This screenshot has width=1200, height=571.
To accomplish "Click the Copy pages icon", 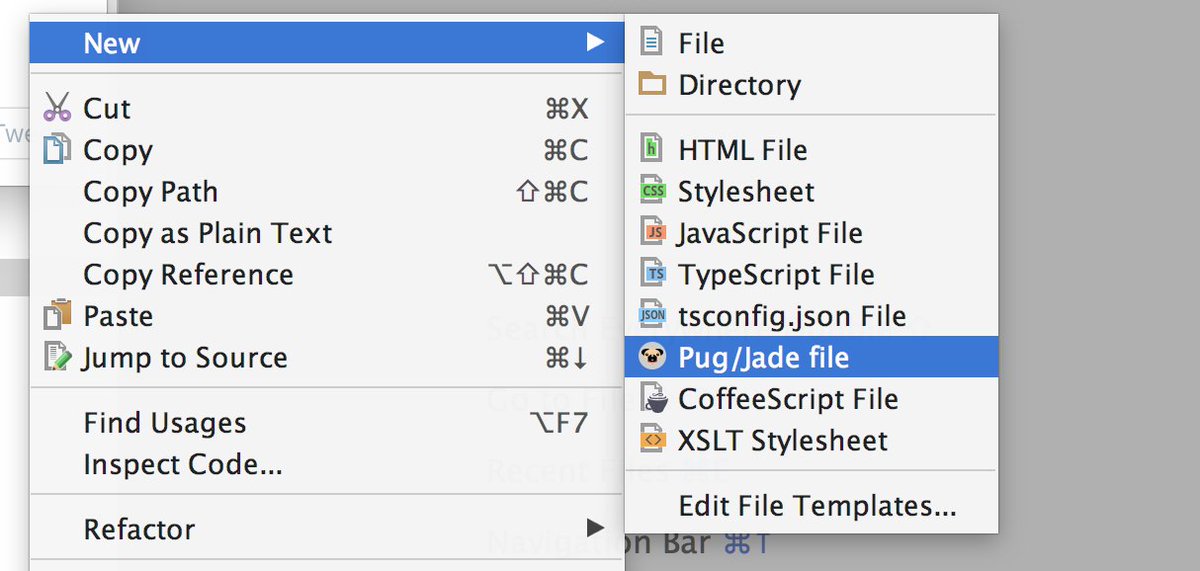I will 57,149.
